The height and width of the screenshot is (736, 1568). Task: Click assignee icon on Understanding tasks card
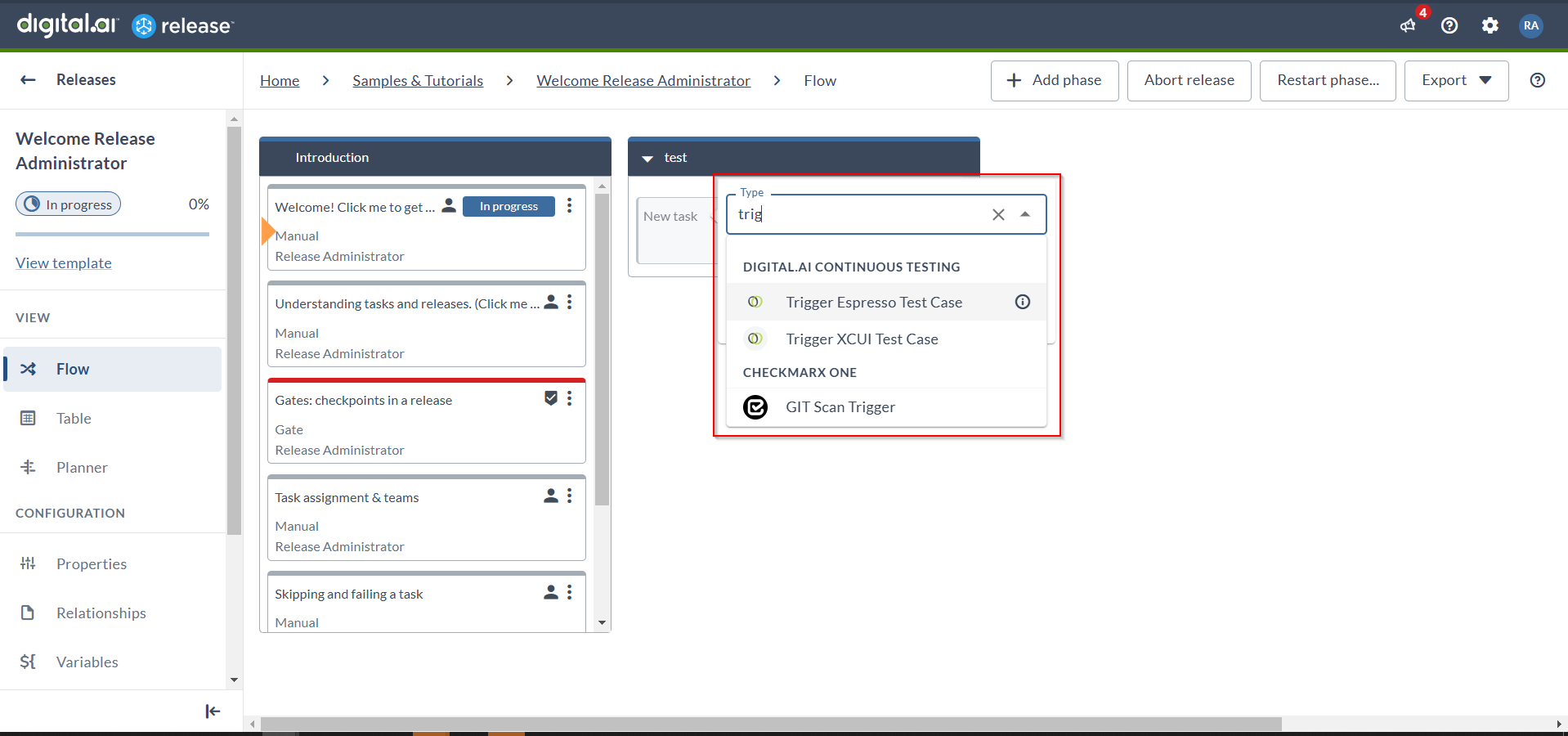551,302
